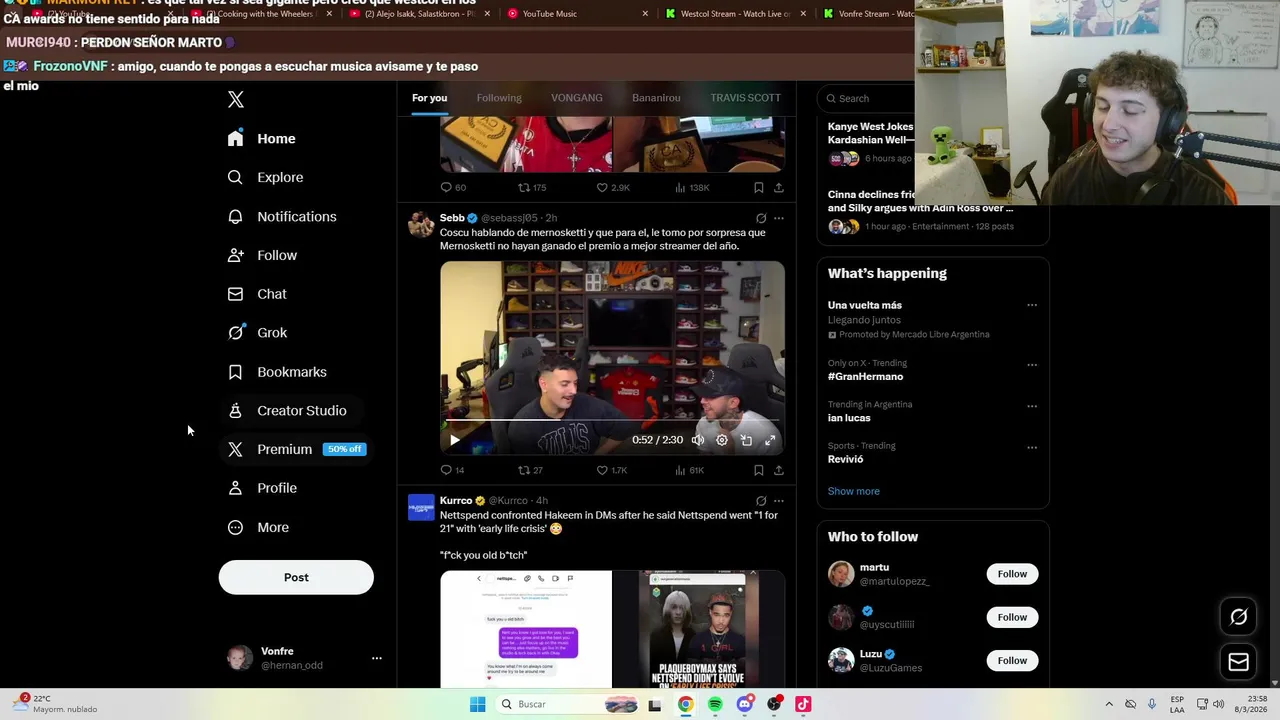
Task: Open account options next to Vonfre
Action: [x=377, y=658]
